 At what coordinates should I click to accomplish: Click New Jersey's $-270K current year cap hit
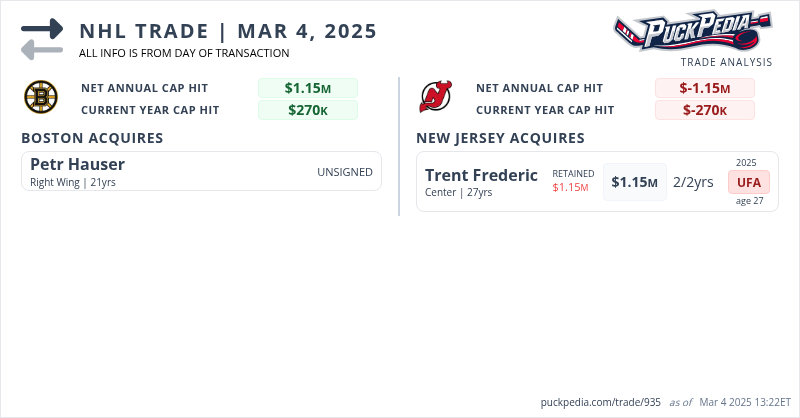click(x=704, y=110)
